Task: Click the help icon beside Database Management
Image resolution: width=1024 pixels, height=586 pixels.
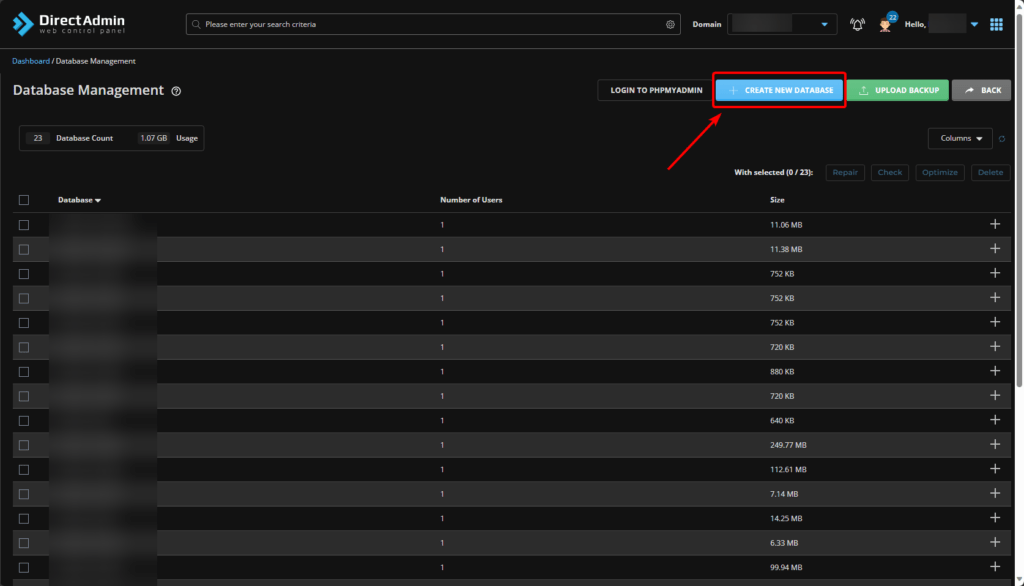Action: point(176,91)
